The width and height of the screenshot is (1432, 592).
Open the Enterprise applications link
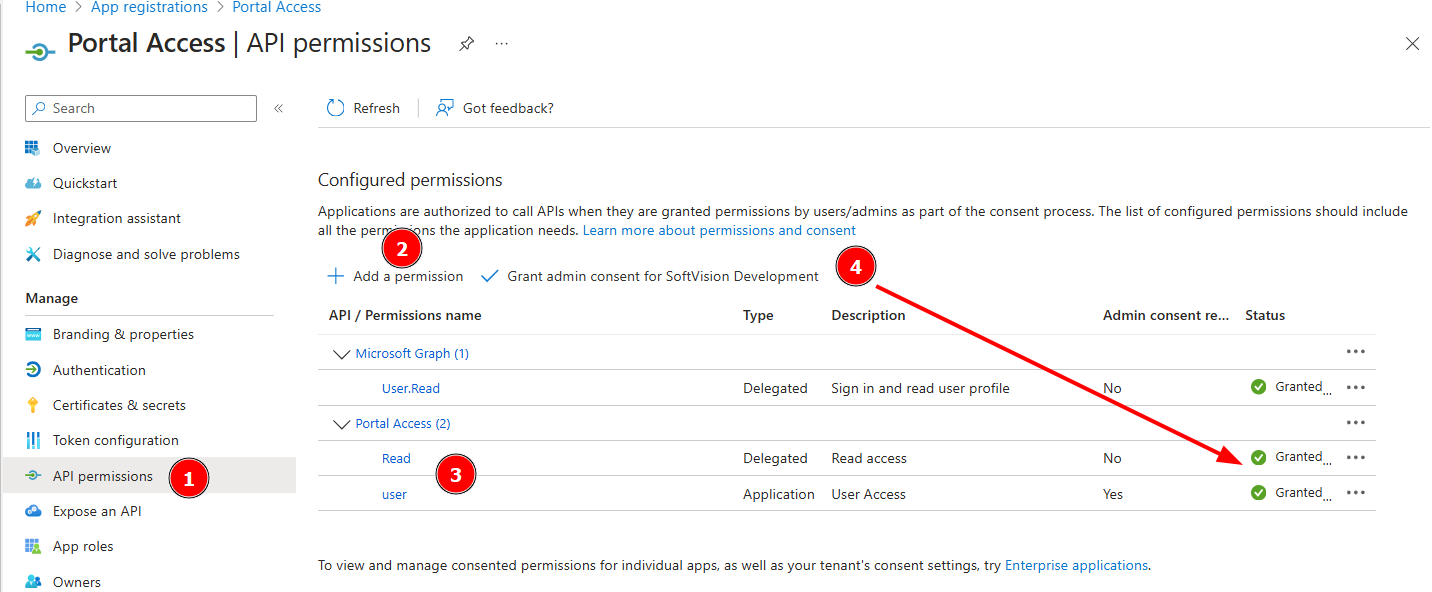(1076, 565)
